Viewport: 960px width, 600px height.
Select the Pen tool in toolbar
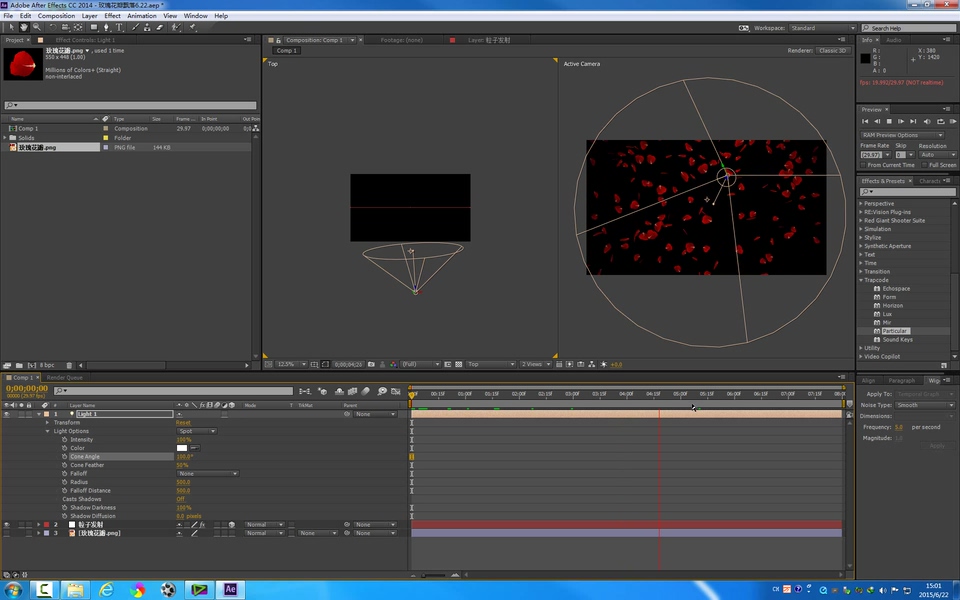[x=106, y=27]
